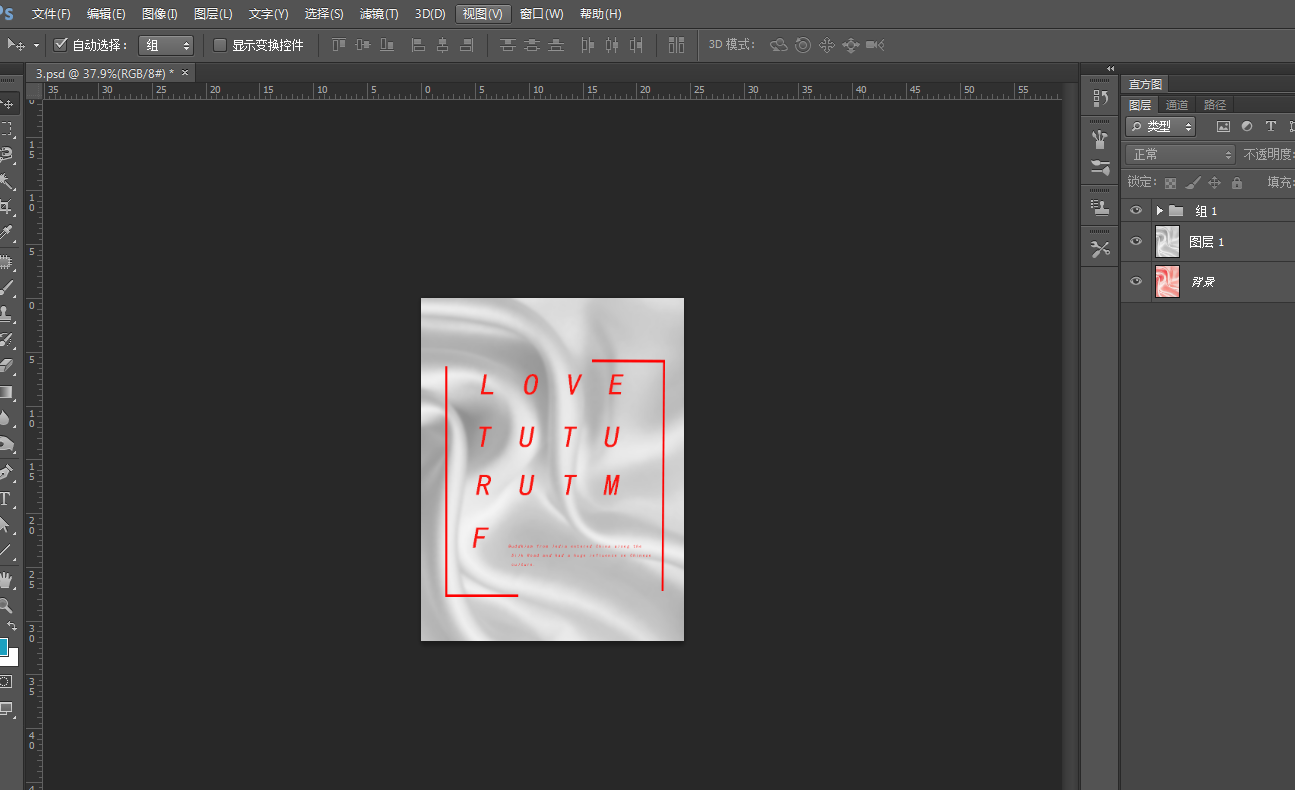
Task: Select the Crop tool
Action: 7,207
